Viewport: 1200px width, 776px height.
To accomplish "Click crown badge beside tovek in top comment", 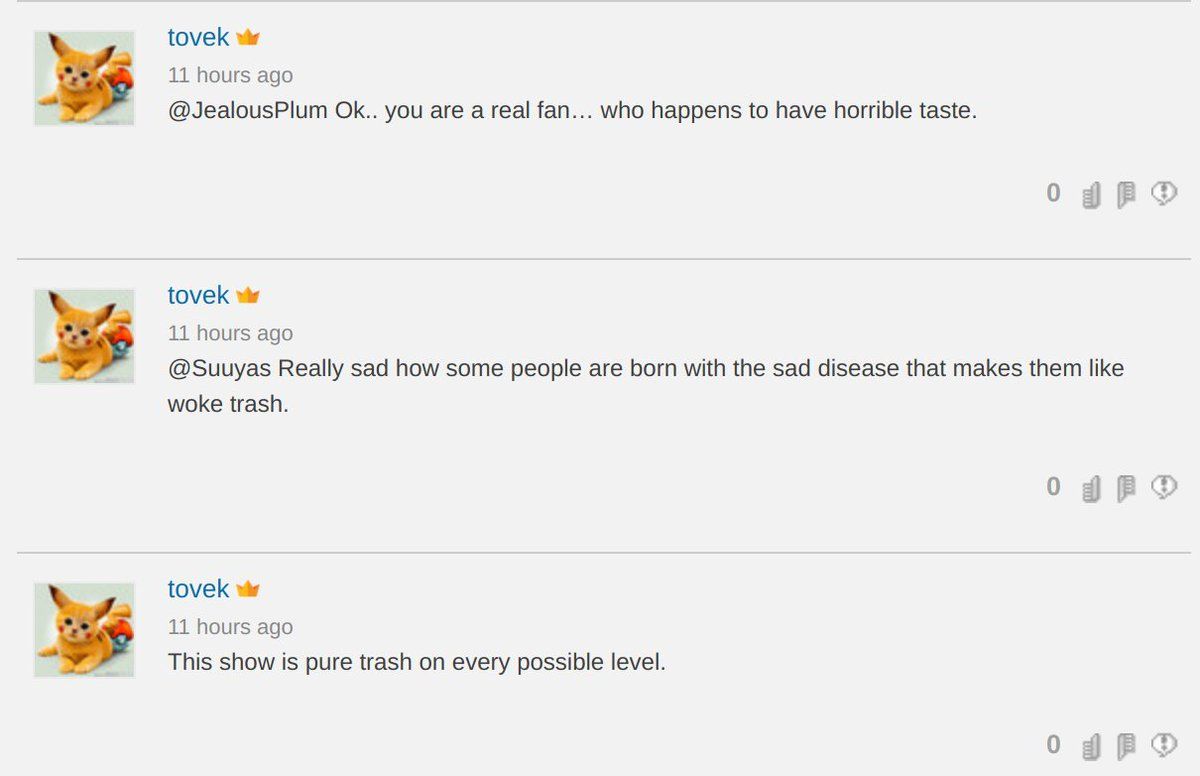I will 248,38.
